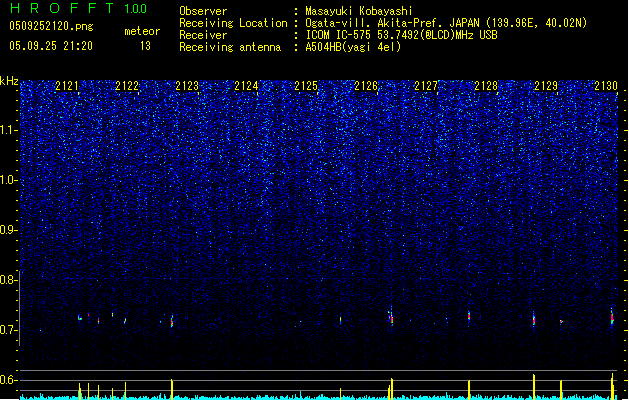
Task: Click the 2129 time marker
Action: 546,86
